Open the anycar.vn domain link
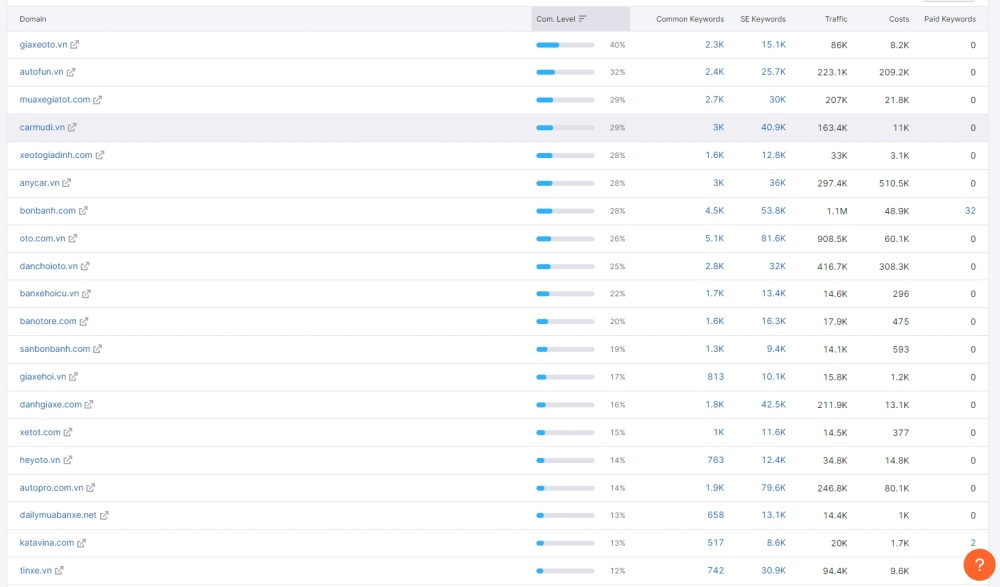 click(39, 183)
